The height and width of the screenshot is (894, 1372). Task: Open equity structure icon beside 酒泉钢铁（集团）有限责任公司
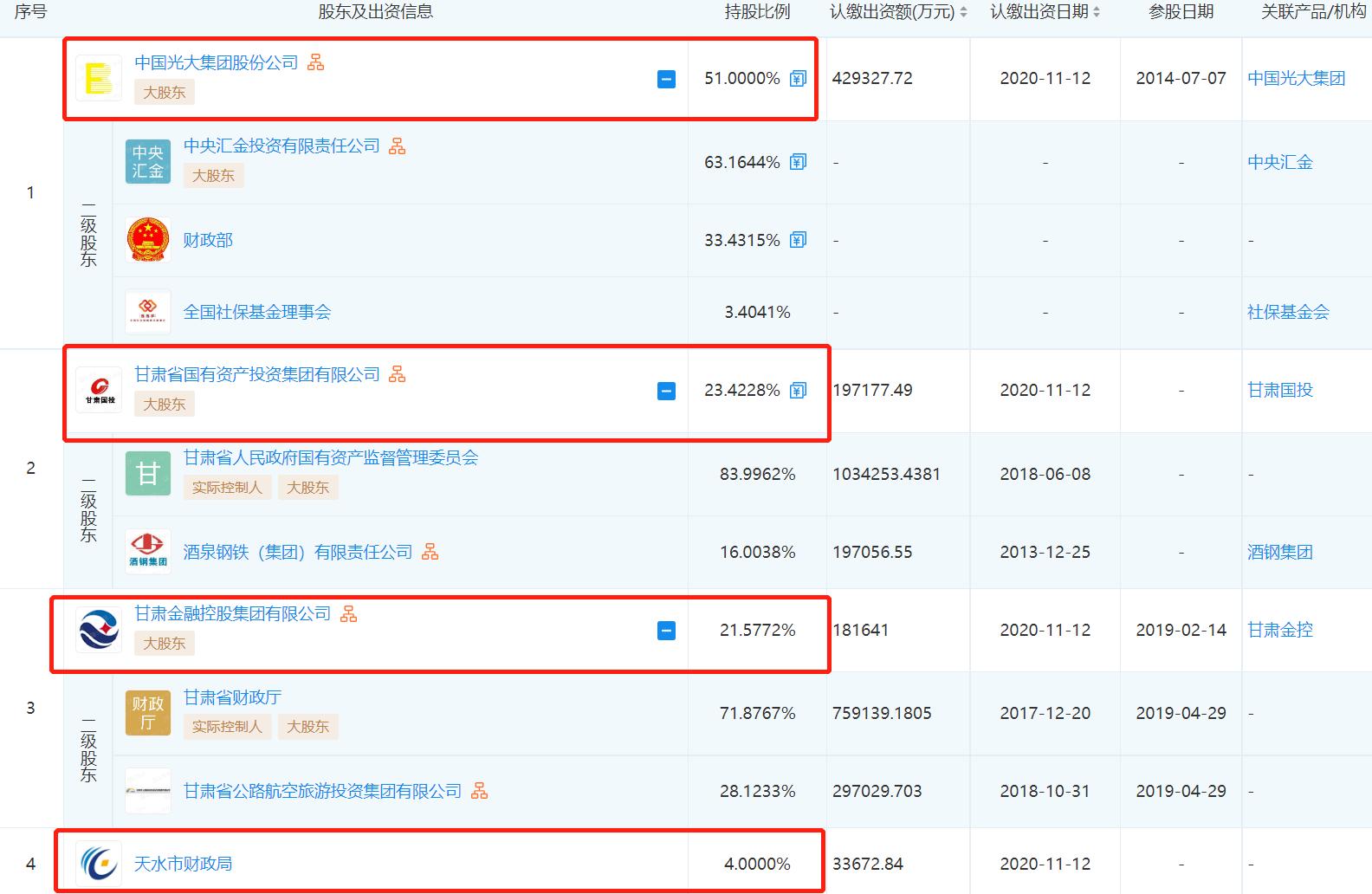[430, 552]
